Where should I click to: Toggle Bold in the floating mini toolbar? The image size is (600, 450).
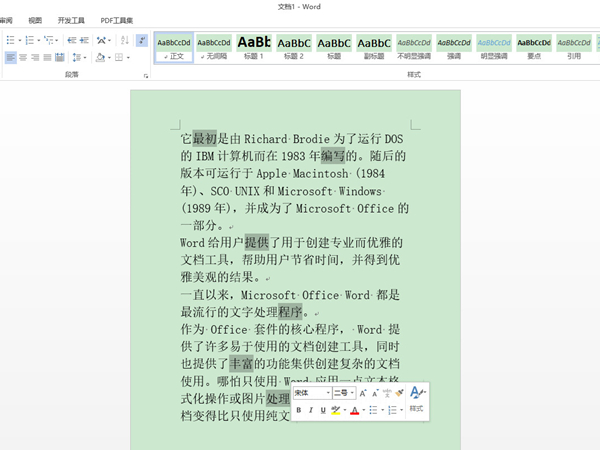coord(299,410)
